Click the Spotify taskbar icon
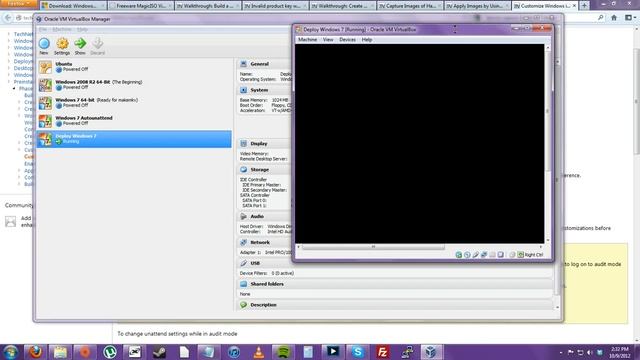 pyautogui.click(x=283, y=352)
